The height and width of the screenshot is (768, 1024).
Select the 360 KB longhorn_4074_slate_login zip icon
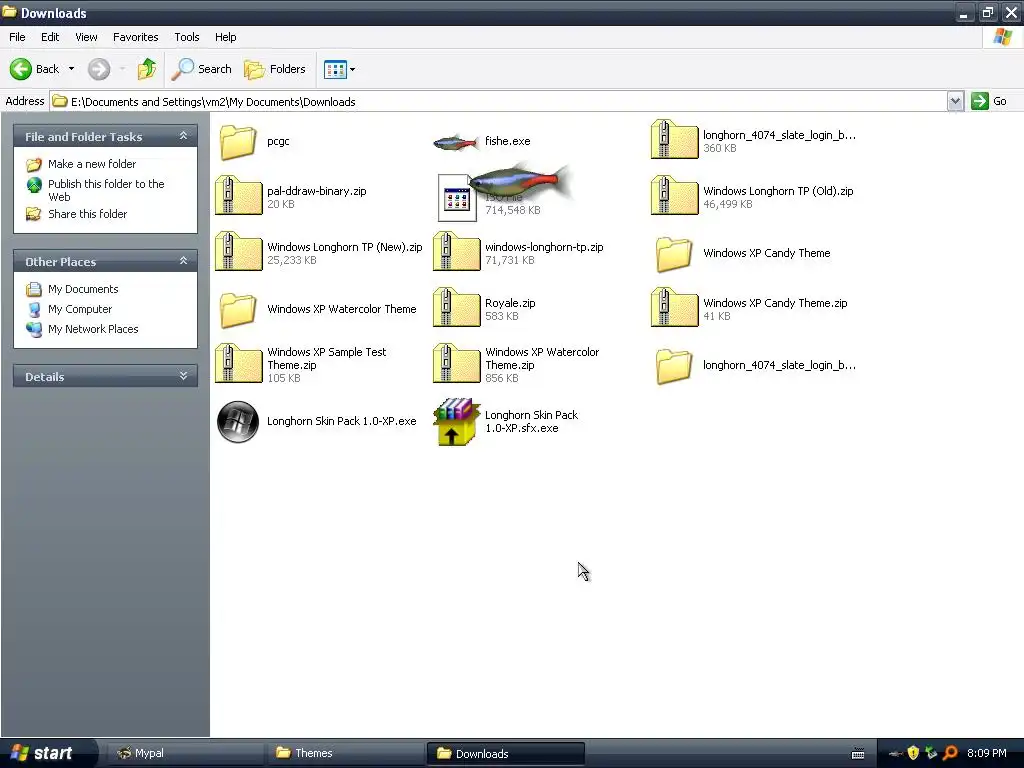point(675,140)
